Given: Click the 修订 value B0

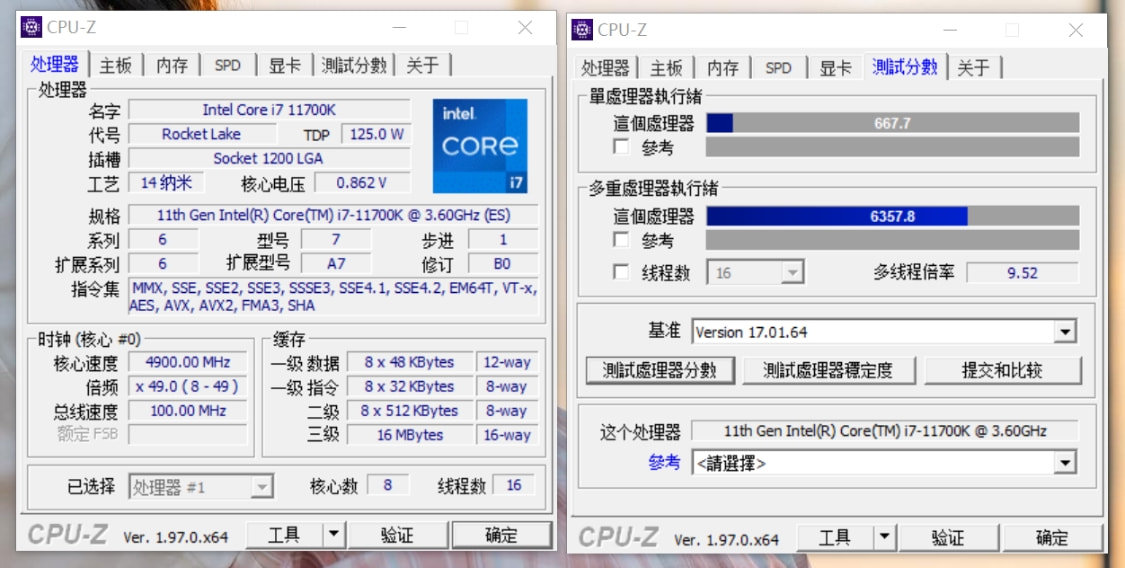Looking at the screenshot, I should click(x=502, y=263).
